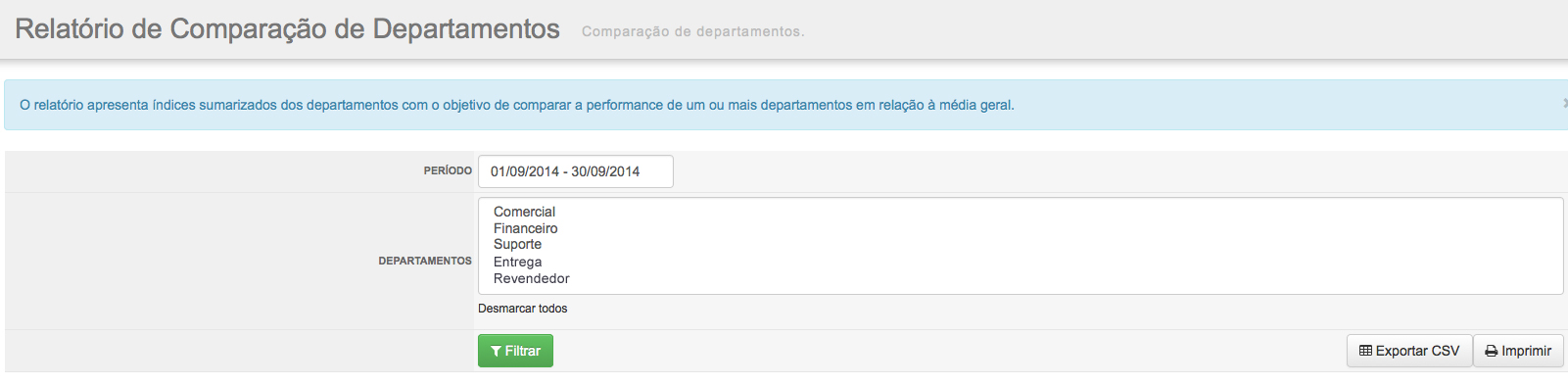Select Financeiro in the departments list
Image resolution: width=1568 pixels, height=385 pixels.
(525, 228)
